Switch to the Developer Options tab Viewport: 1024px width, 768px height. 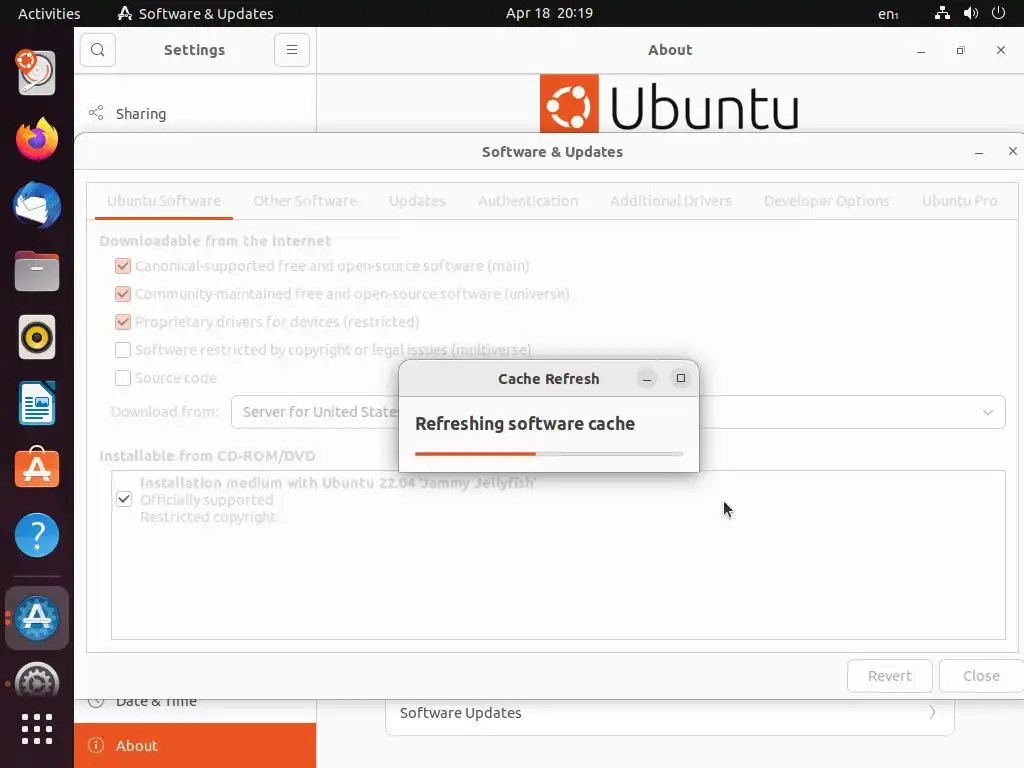826,201
